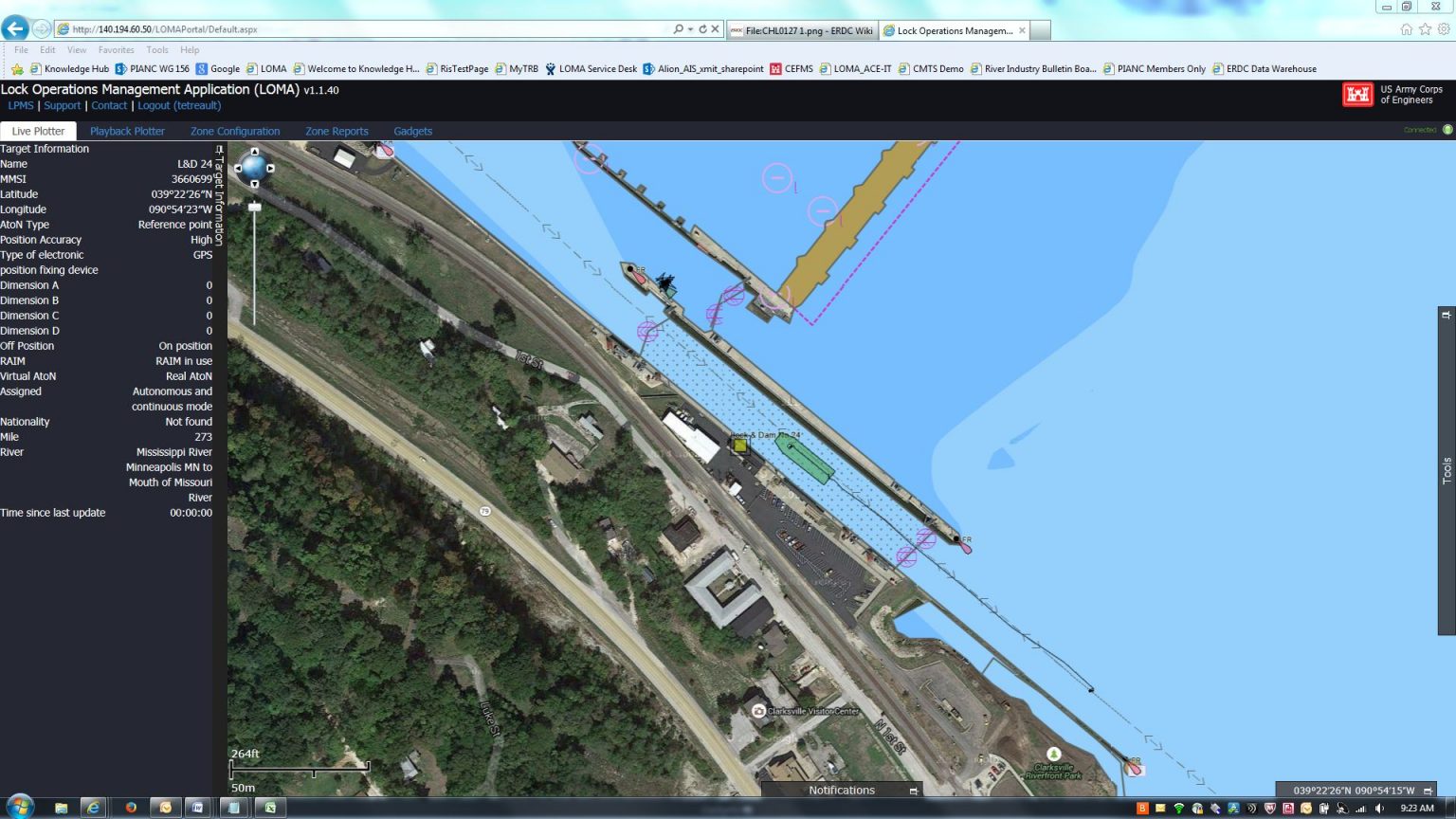Click the Clarksville Riverfront Park tree icon
1456x819 pixels.
tap(1053, 755)
